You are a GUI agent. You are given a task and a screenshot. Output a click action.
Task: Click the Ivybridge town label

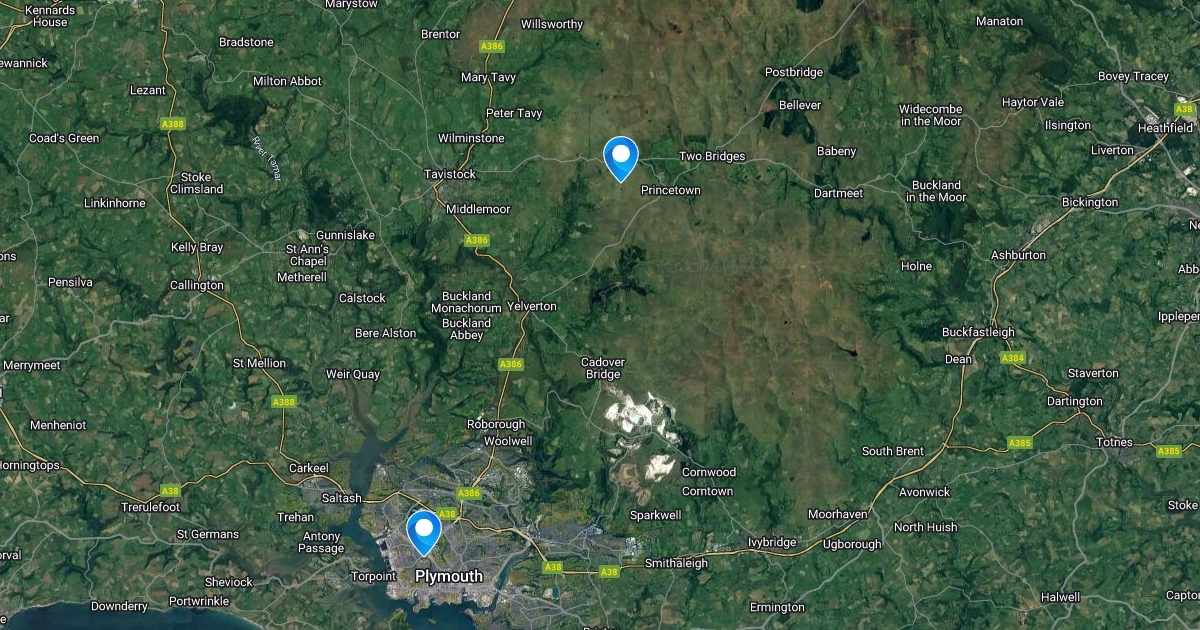(772, 542)
